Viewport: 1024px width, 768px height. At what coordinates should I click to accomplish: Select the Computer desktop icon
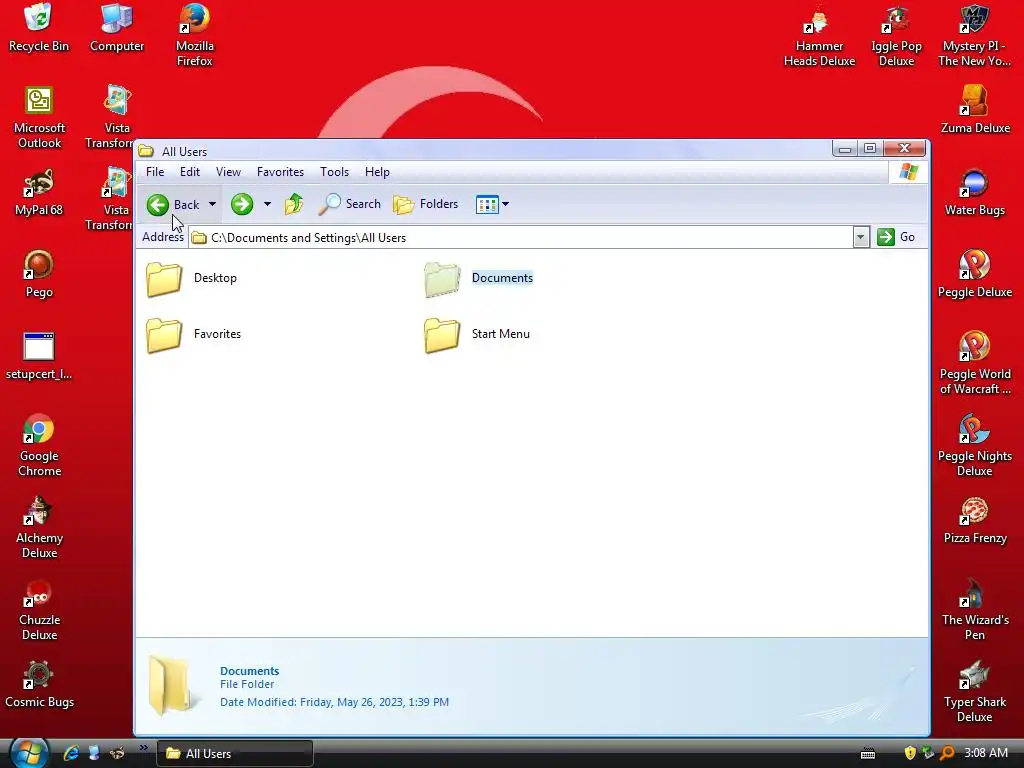117,28
